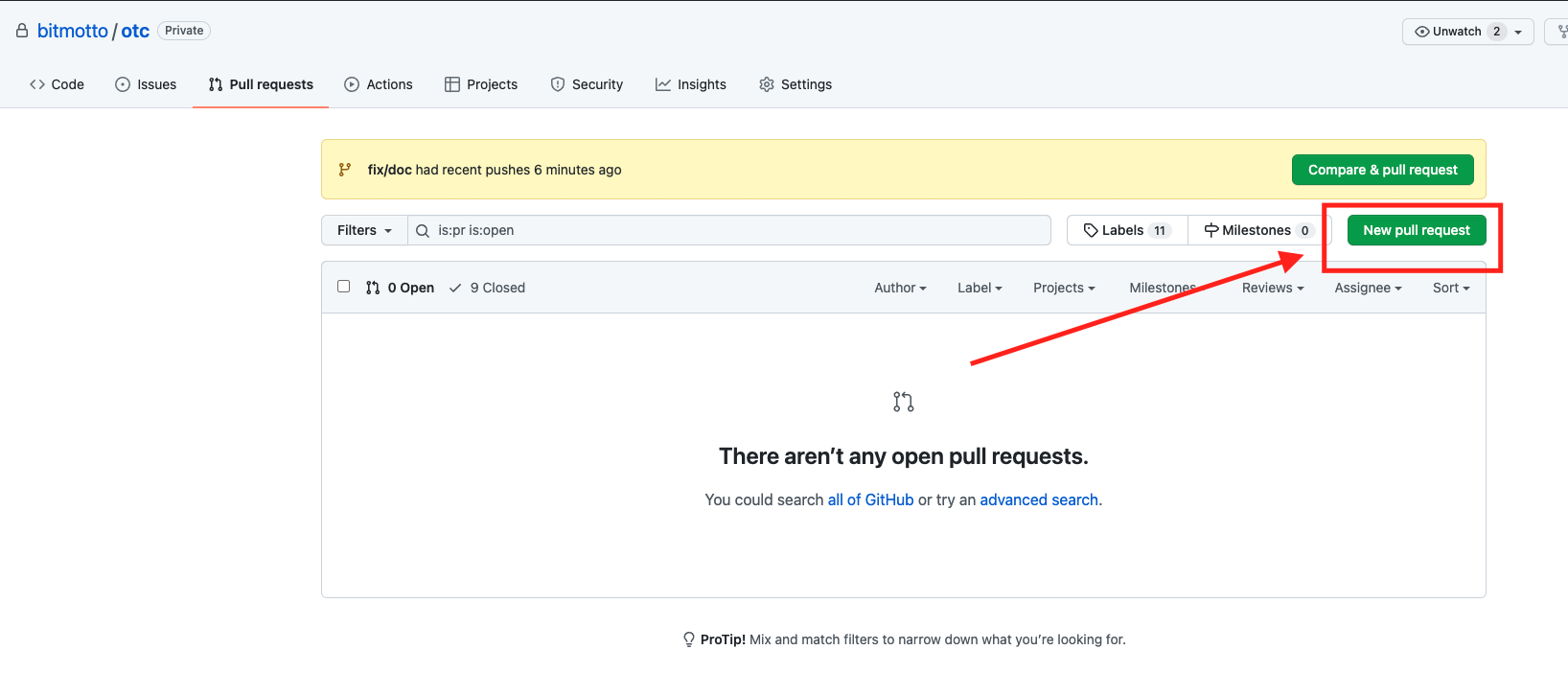
Task: Click the New pull request button
Action: pos(1417,230)
